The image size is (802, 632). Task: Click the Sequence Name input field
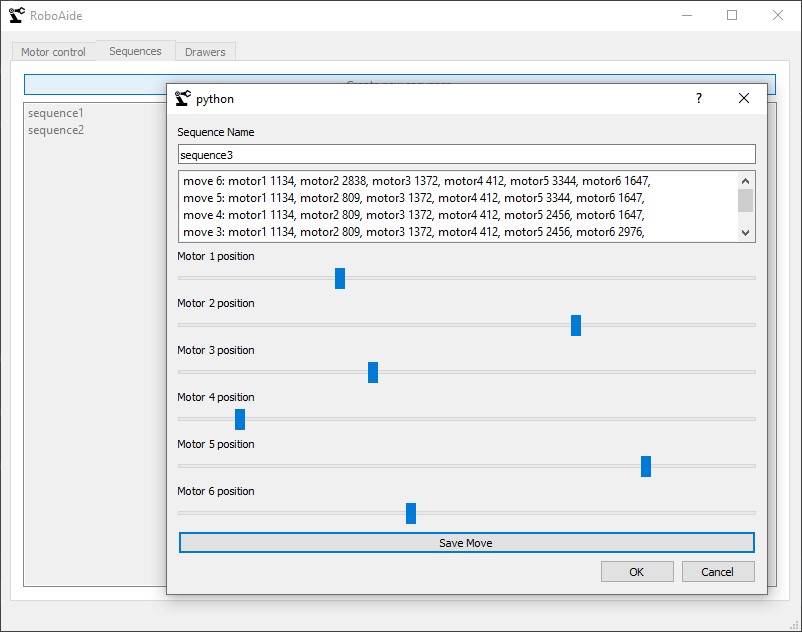click(x=466, y=154)
